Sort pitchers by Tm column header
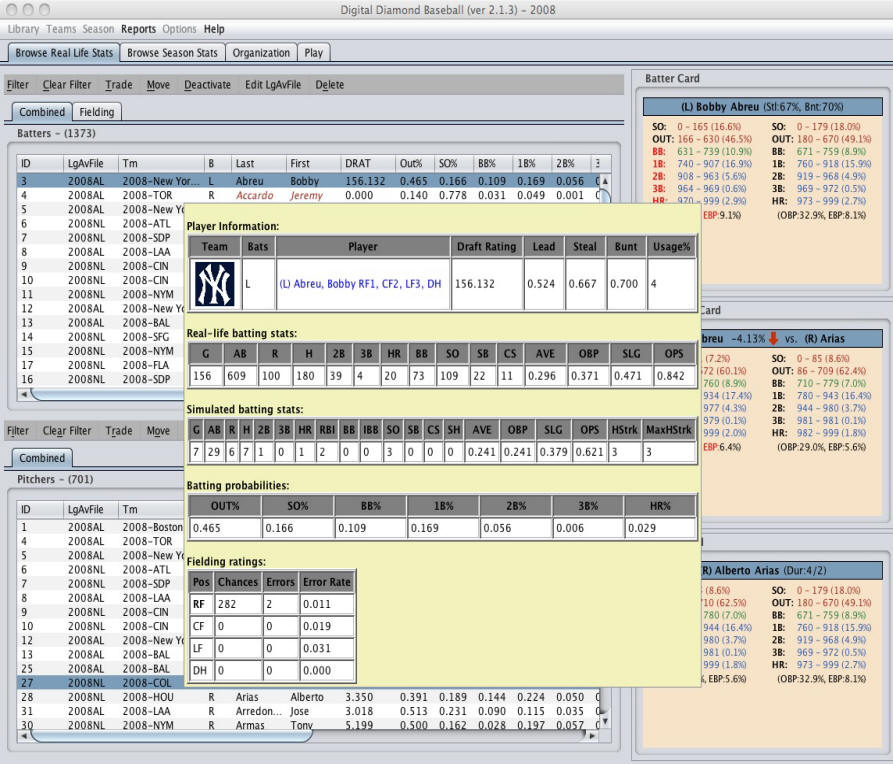Viewport: 893px width, 764px height. point(151,509)
